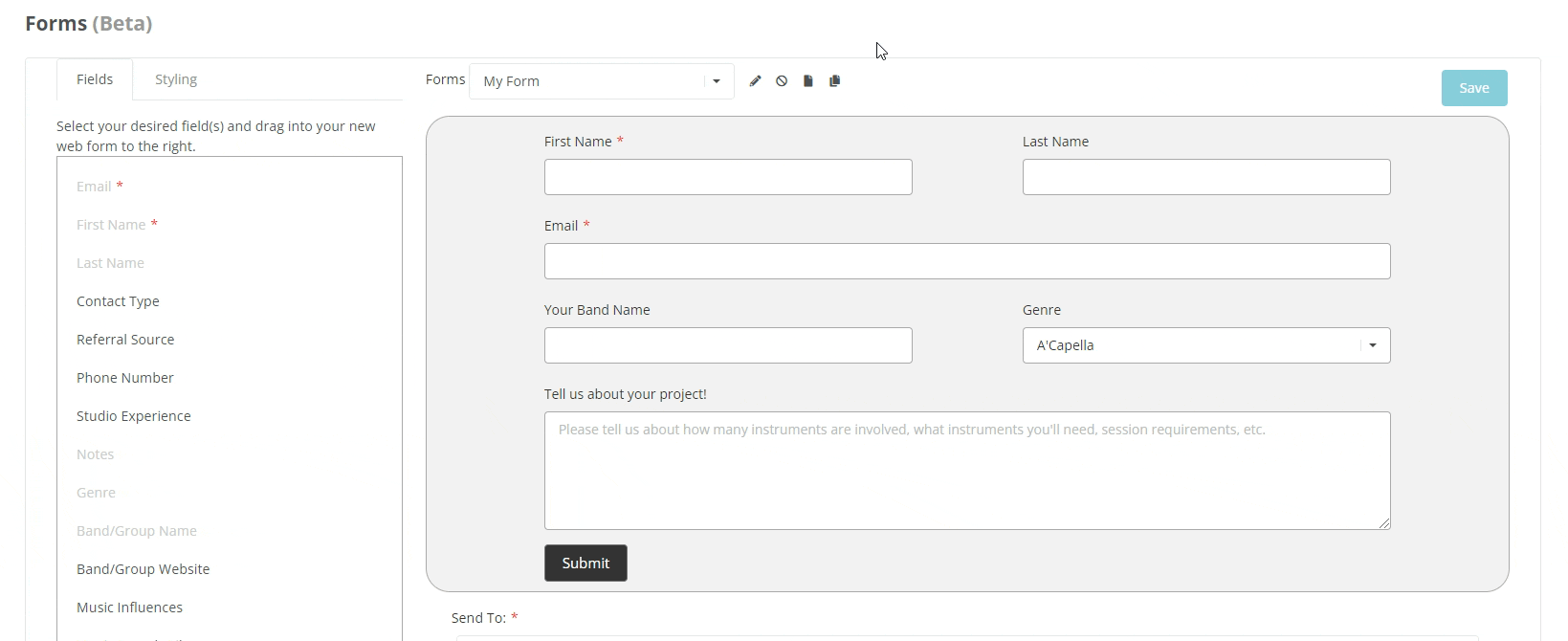The image size is (1568, 641).
Task: Open the My Form selector dropdown
Action: coord(601,81)
